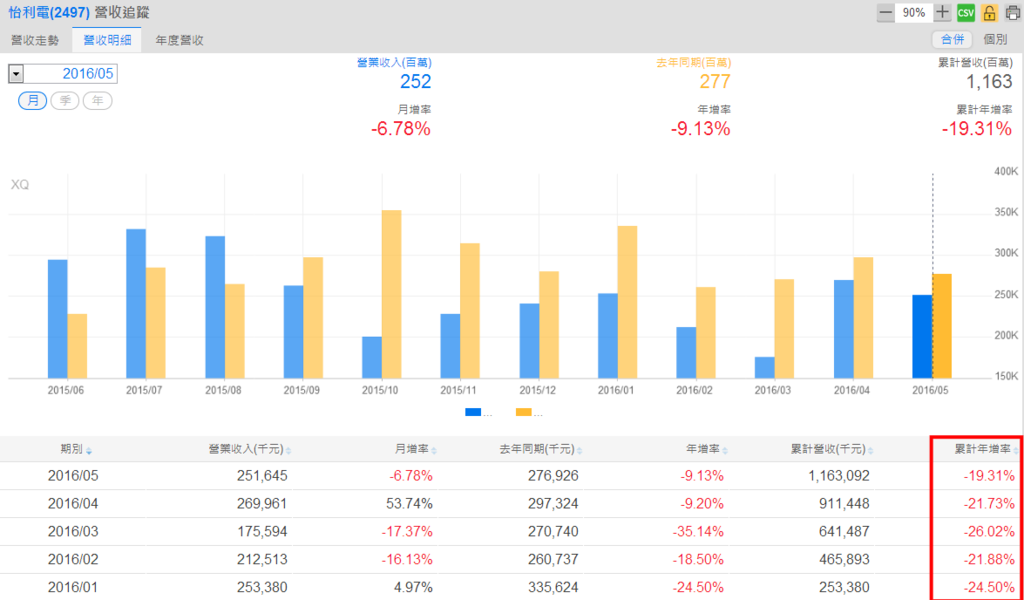1024x600 pixels.
Task: Open the 營收走勢 tab
Action: click(x=35, y=40)
